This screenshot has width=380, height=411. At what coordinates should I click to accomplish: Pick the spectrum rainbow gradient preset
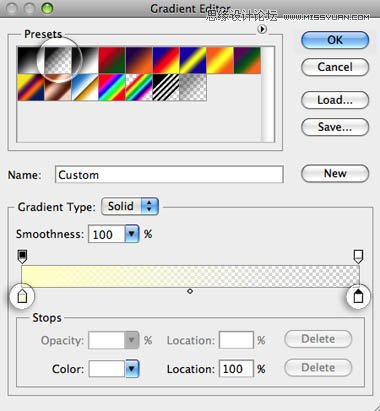tap(112, 87)
